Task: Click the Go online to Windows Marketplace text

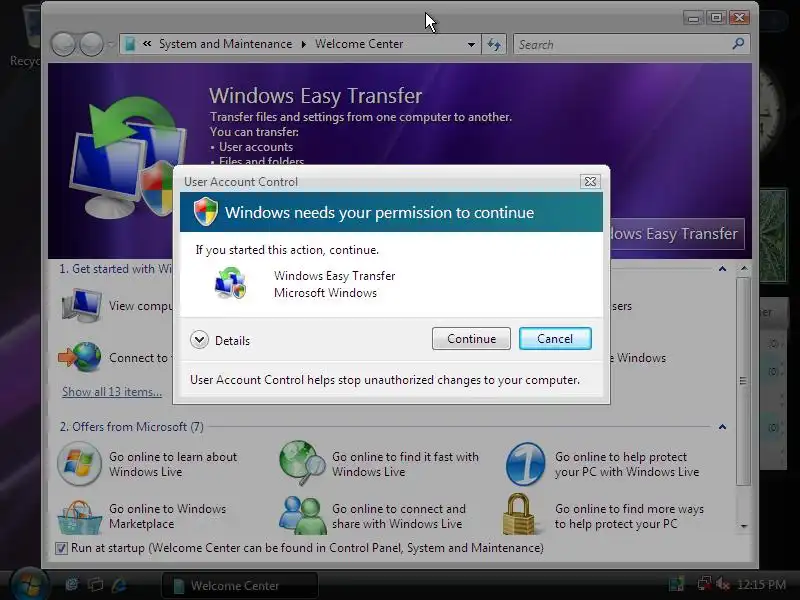Action: click(x=167, y=516)
